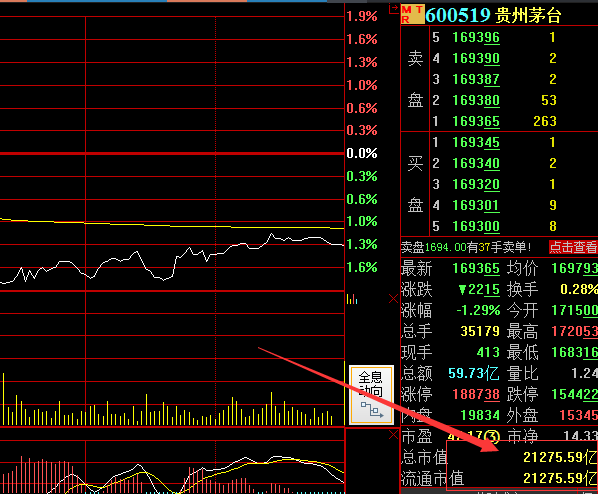Click the circled 3 icon next to 市盈
The width and height of the screenshot is (598, 494).
(x=492, y=436)
